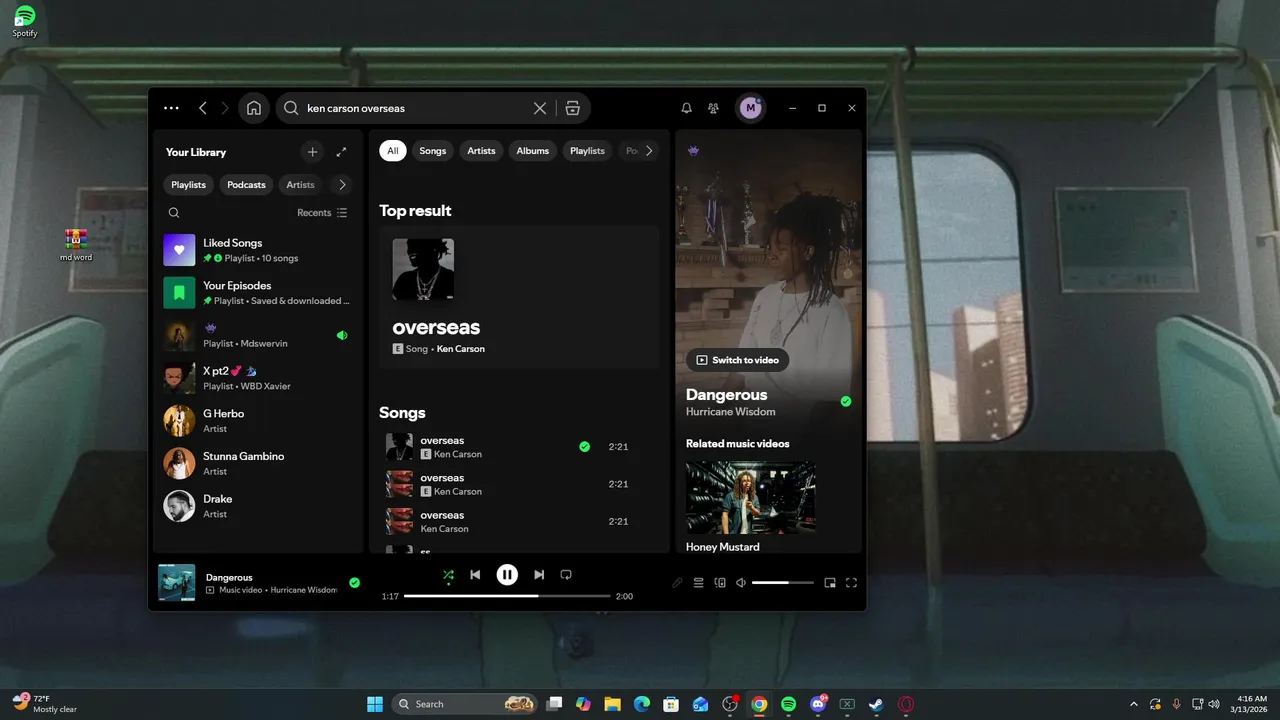This screenshot has height=720, width=1280.
Task: Open Recents sort dropdown
Action: (322, 213)
